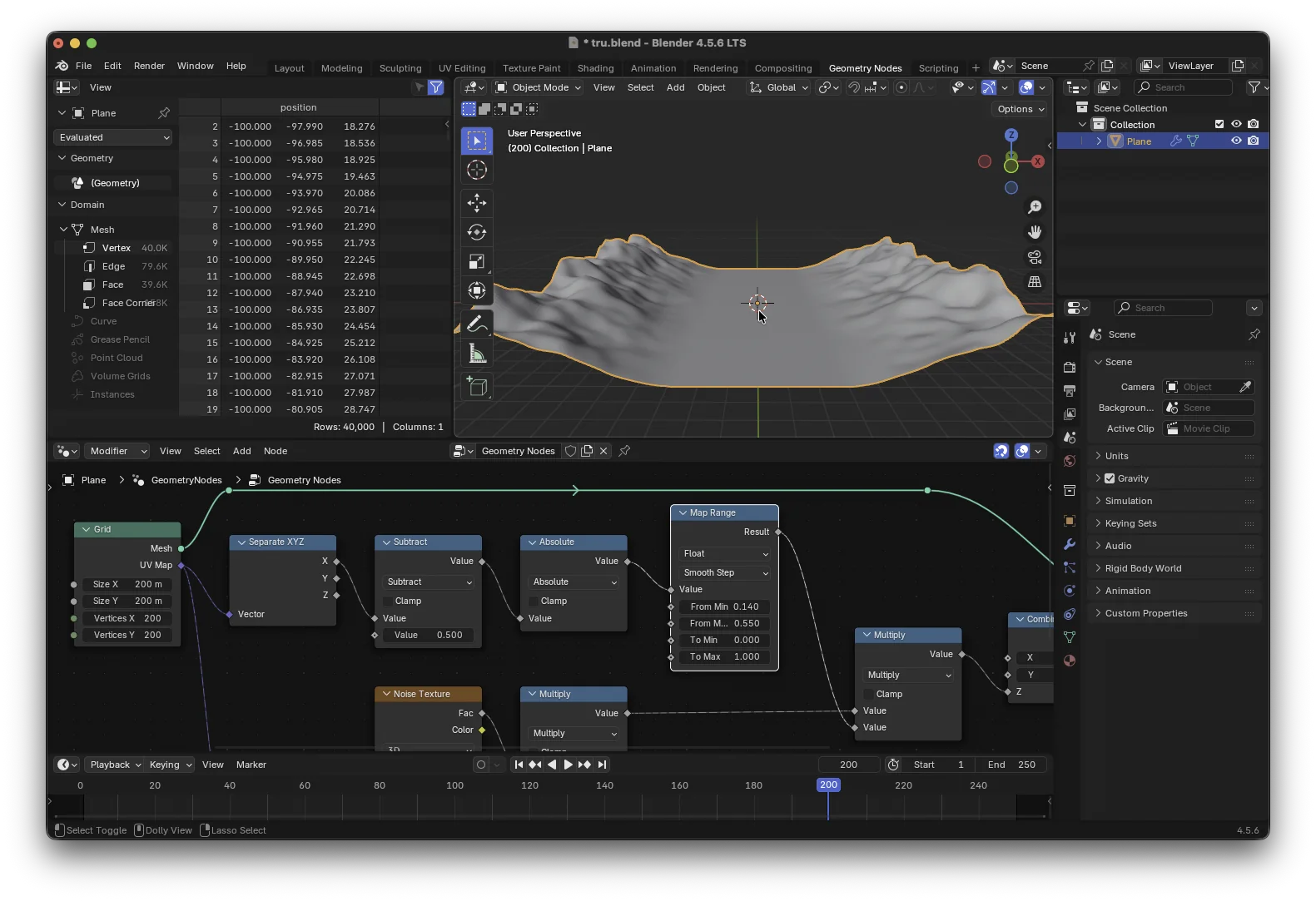Hide the Plane object in viewport
This screenshot has height=901, width=1316.
point(1236,141)
